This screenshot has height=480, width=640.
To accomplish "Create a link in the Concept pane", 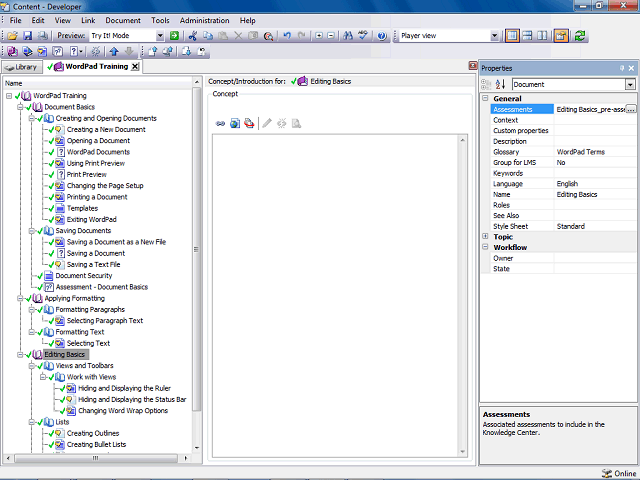I will coord(220,123).
